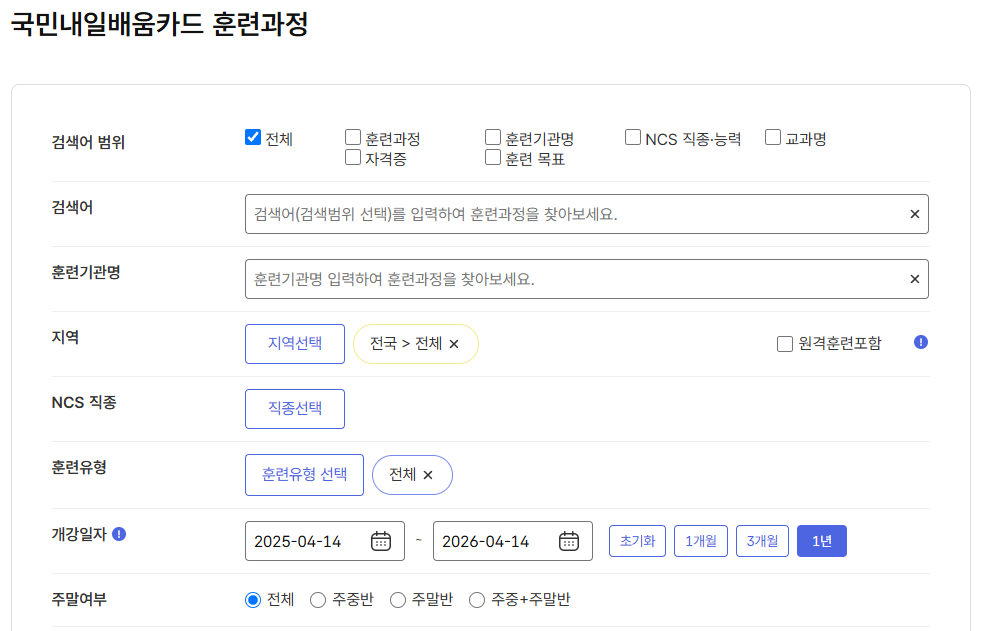Click the 검색어 범위 row label

[x=88, y=142]
